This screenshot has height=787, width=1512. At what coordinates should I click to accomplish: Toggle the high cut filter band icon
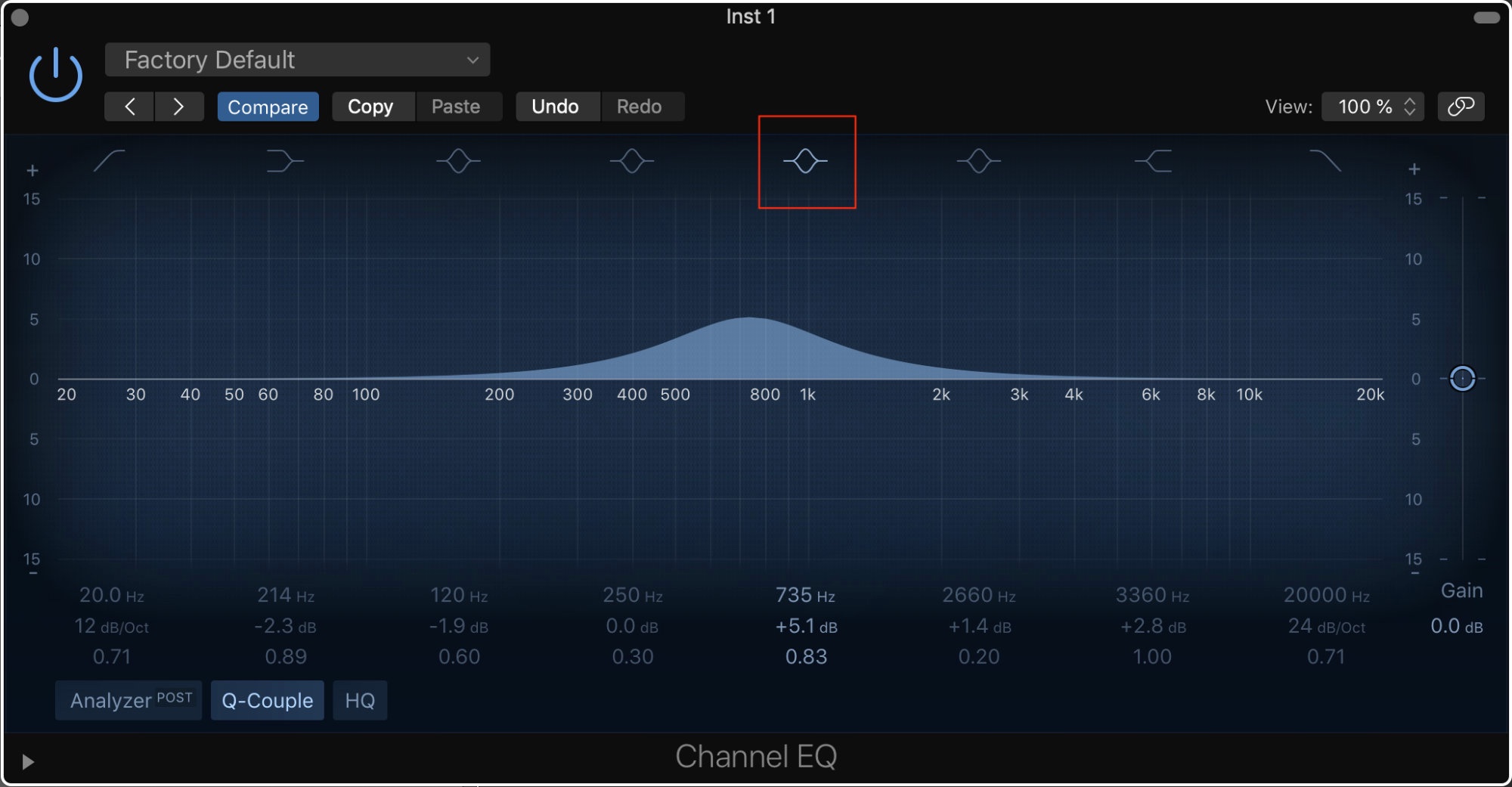click(x=1325, y=161)
